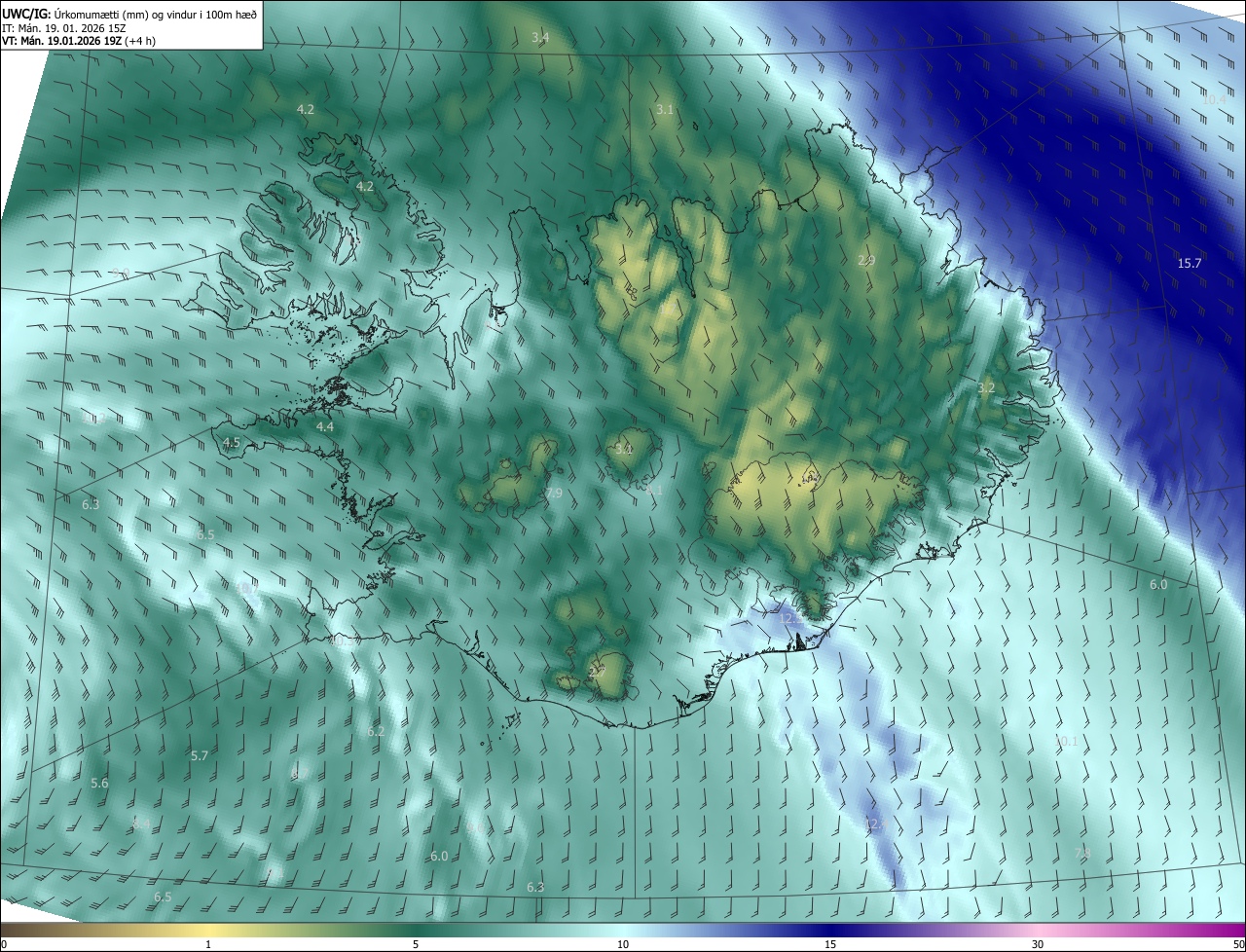Click the map value label 2.7
The image size is (1246, 952).
click(x=597, y=672)
